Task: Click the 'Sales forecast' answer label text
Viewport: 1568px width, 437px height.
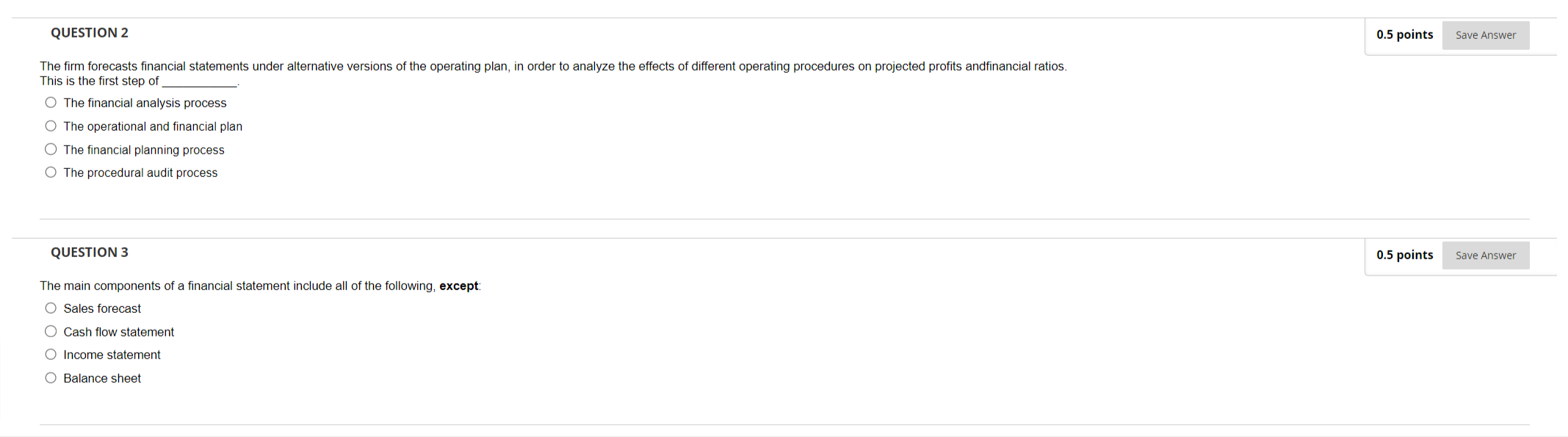Action: click(102, 308)
